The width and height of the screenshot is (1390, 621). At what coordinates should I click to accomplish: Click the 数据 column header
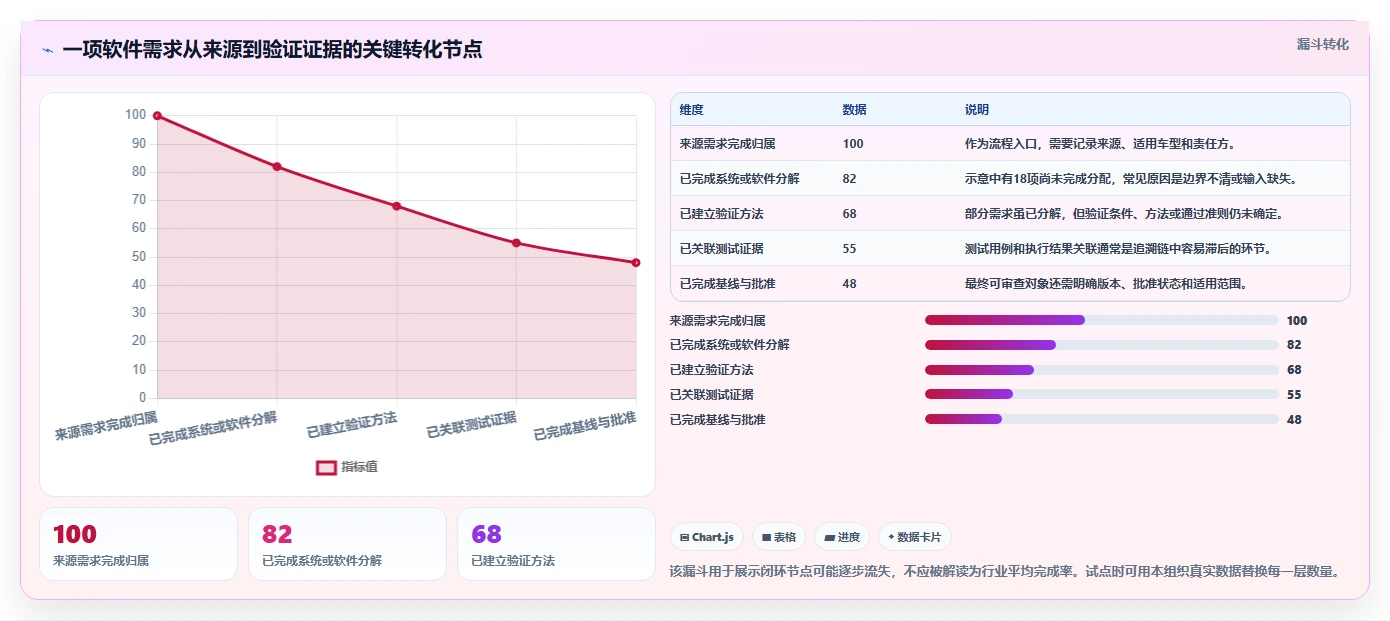click(854, 110)
